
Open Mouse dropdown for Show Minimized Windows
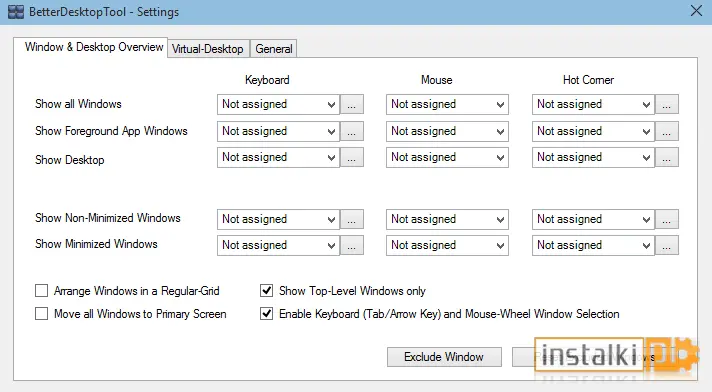click(x=447, y=245)
